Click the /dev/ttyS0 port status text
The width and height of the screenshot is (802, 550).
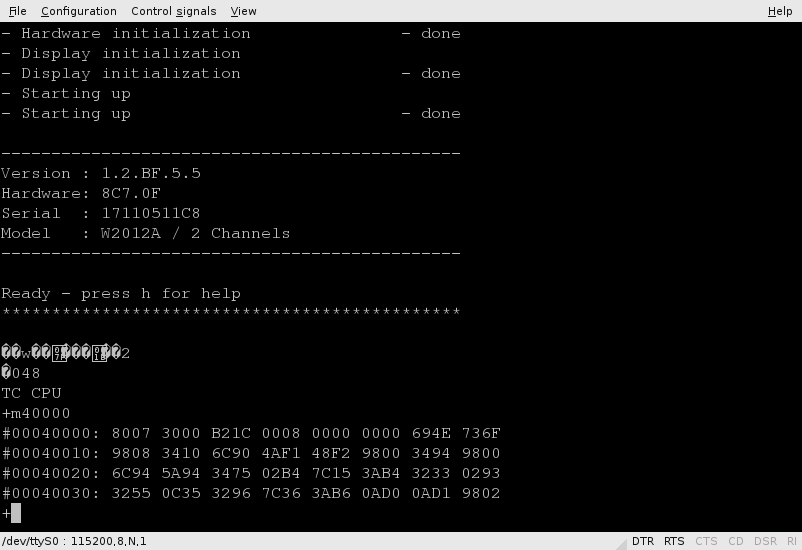(x=74, y=541)
